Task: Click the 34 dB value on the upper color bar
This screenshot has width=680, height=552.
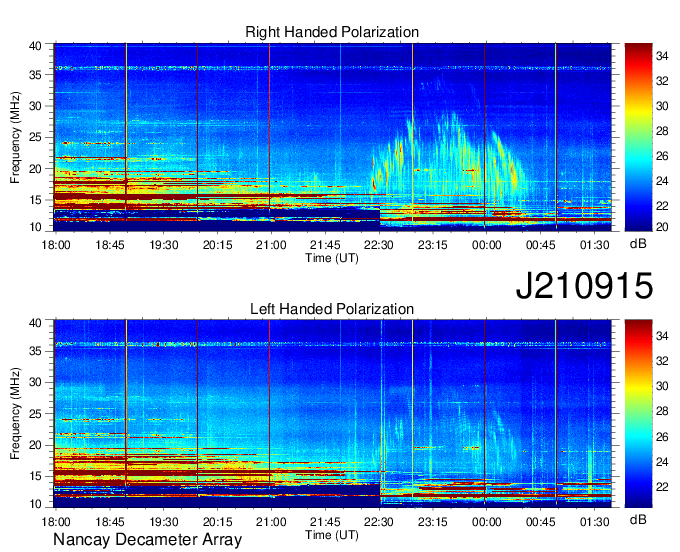Action: point(662,56)
